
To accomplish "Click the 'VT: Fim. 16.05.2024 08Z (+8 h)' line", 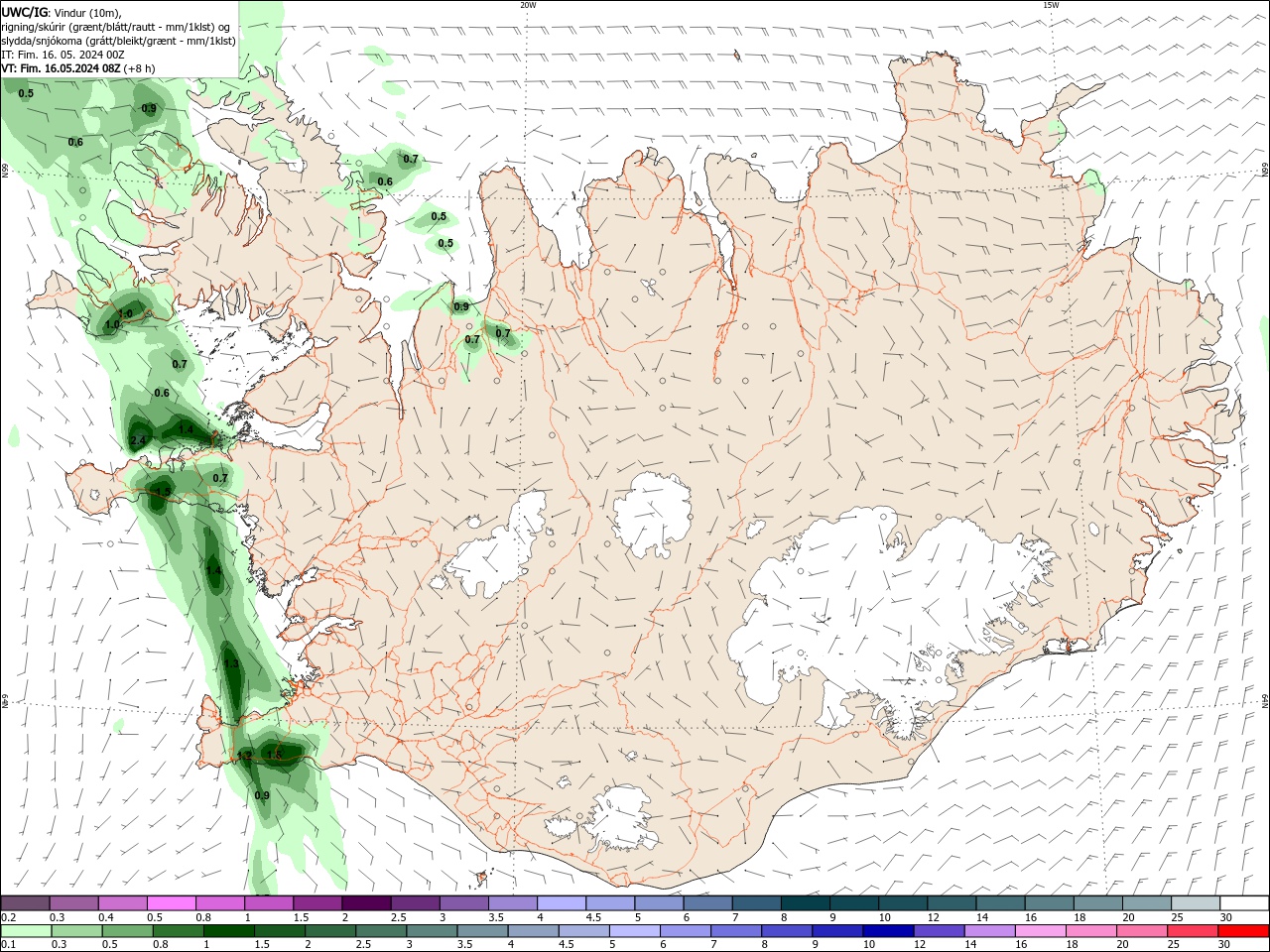I will point(78,68).
